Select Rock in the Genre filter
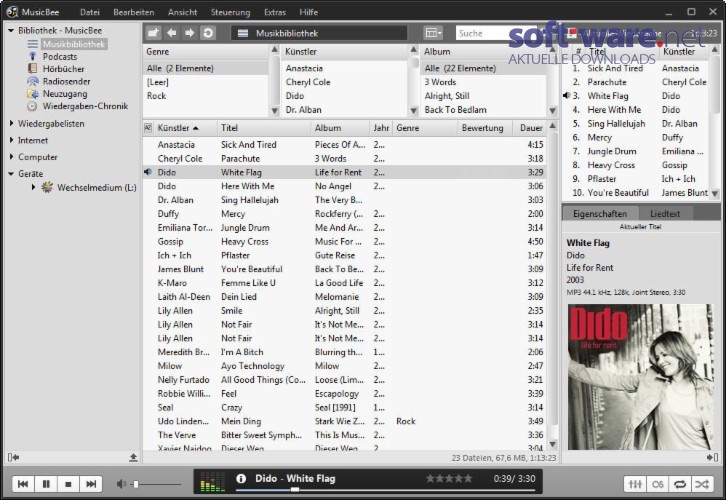Viewport: 726px width, 500px height. [x=206, y=96]
